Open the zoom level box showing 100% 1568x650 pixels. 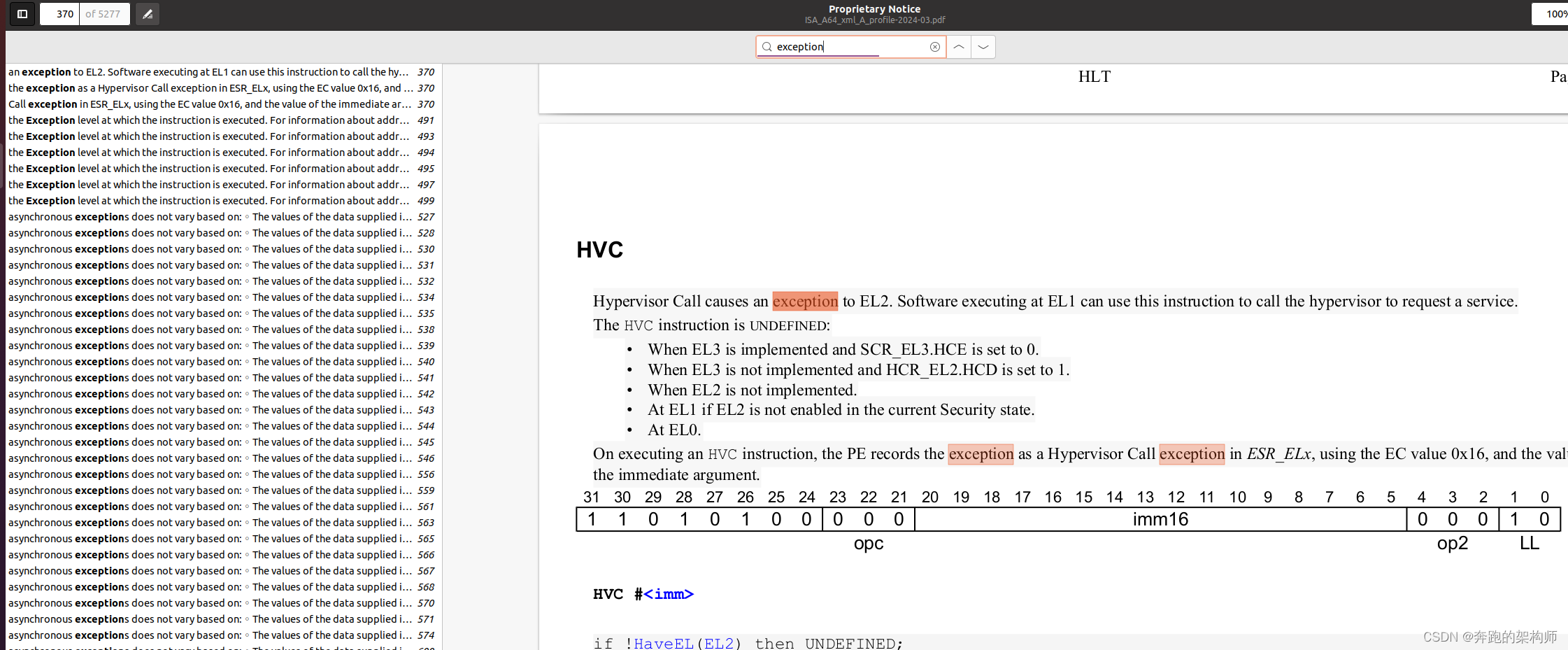point(1551,14)
